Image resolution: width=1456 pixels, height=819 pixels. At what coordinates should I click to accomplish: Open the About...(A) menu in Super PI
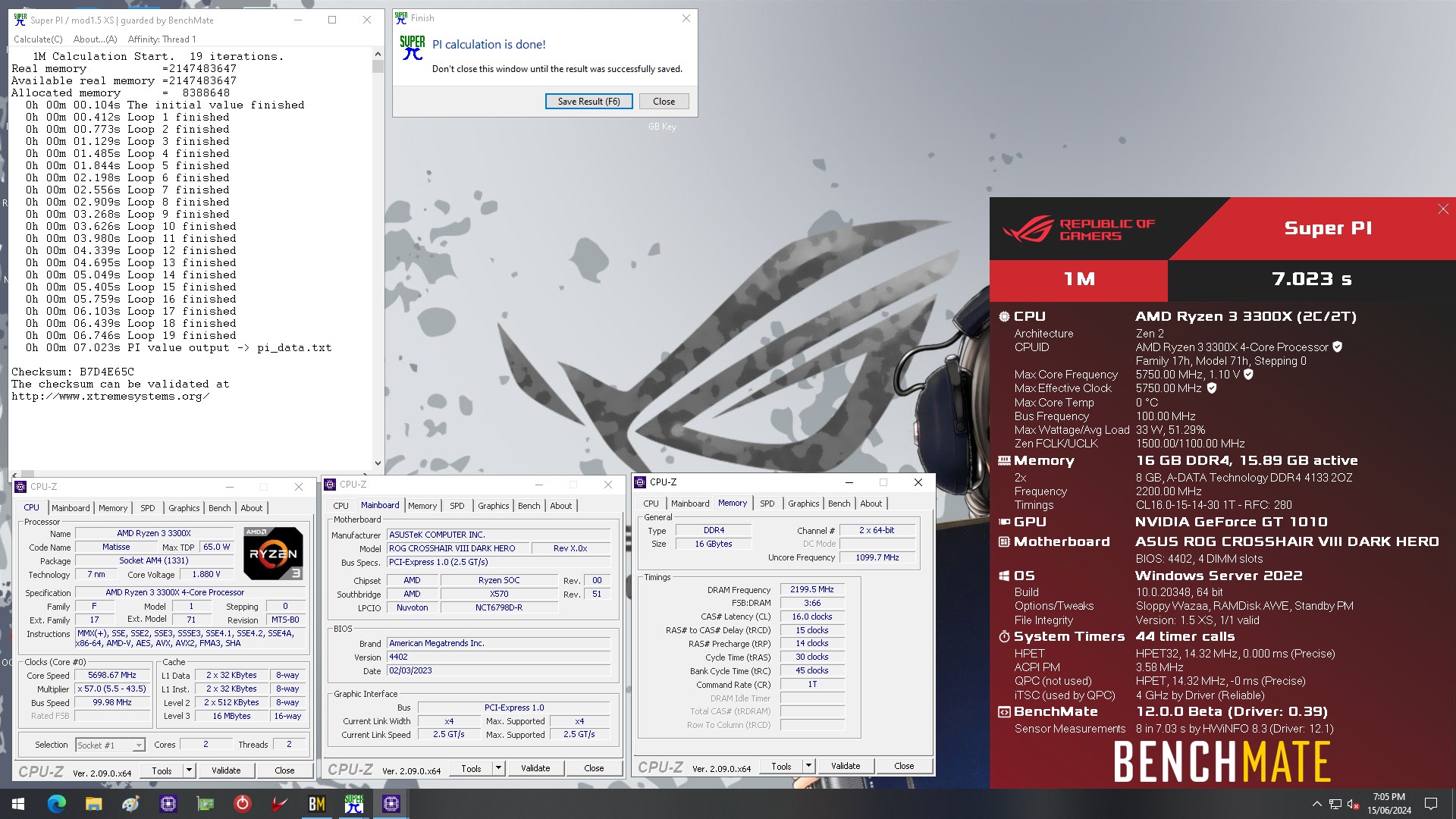pos(95,39)
